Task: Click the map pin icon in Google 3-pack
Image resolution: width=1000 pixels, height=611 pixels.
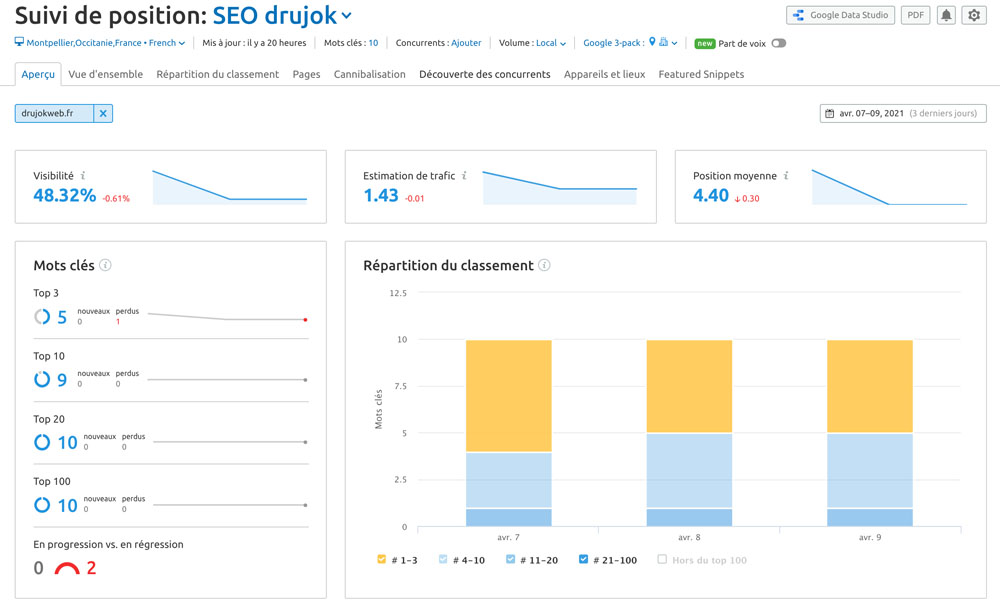Action: (652, 42)
